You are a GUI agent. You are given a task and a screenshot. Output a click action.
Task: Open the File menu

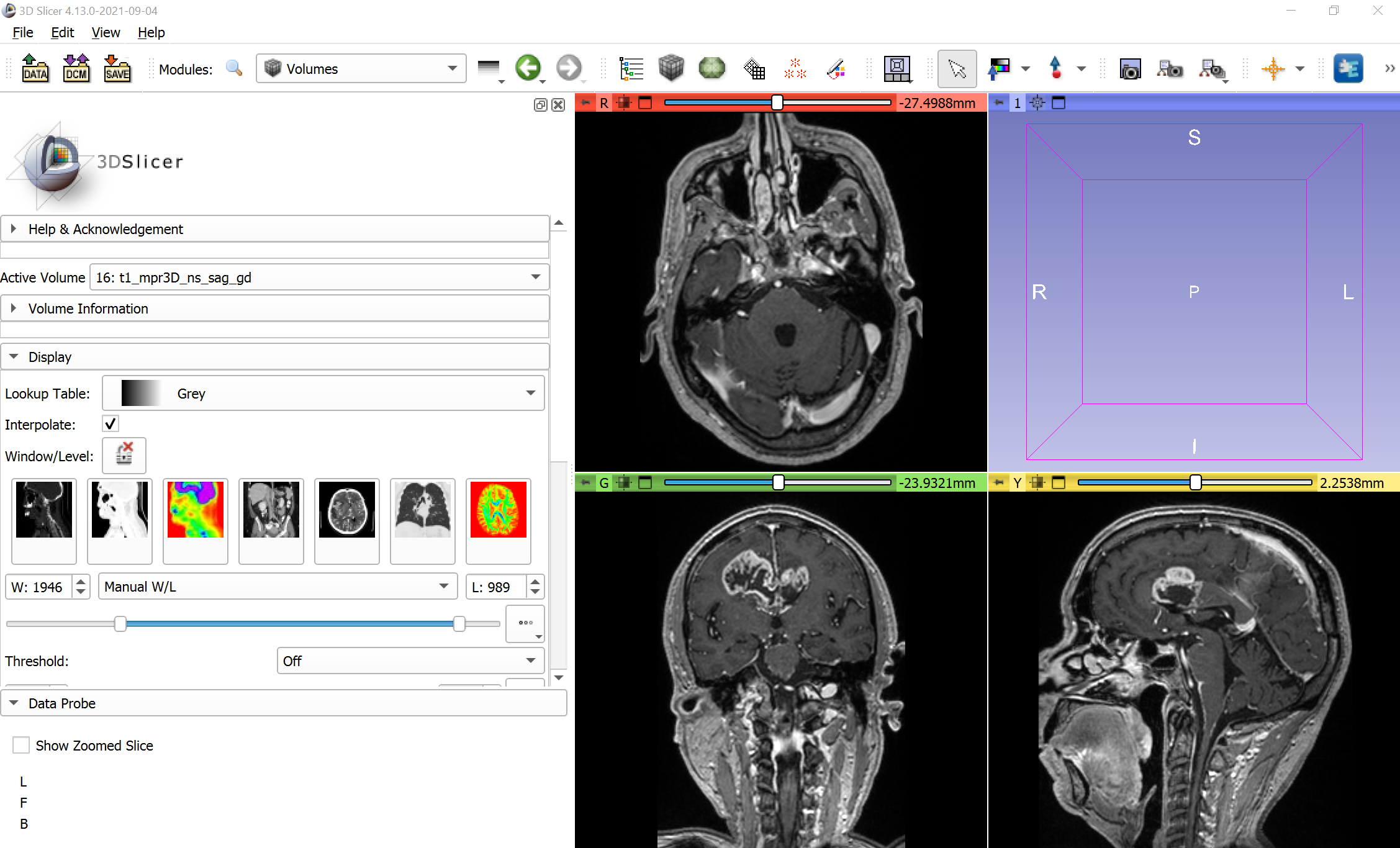[x=23, y=32]
